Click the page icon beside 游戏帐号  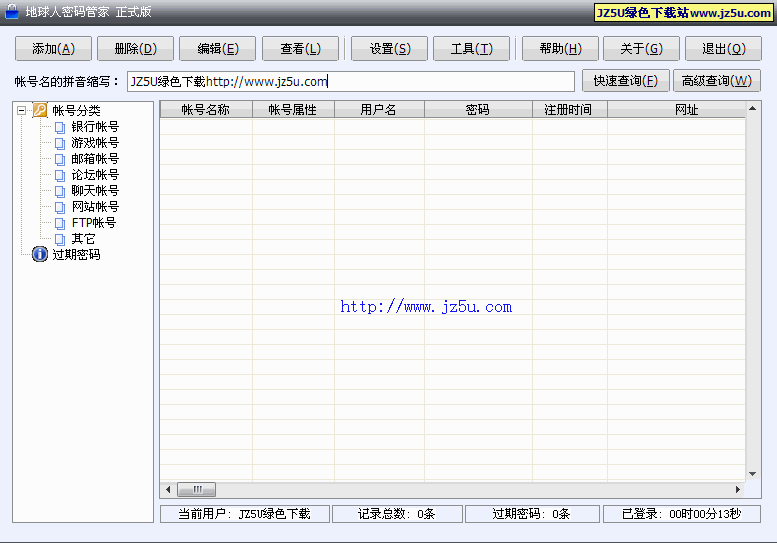[x=60, y=144]
